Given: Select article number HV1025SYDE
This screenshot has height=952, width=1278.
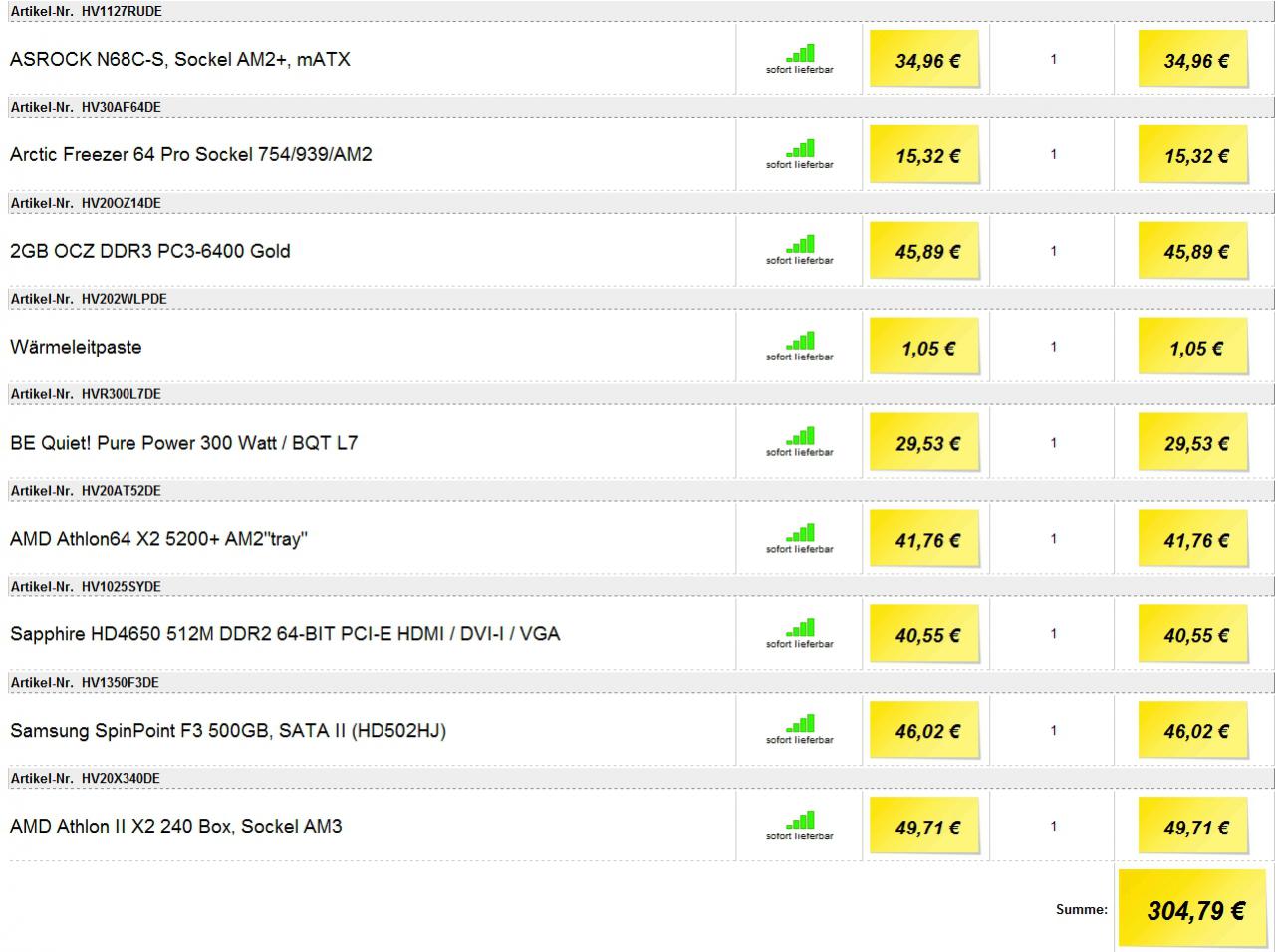Looking at the screenshot, I should point(122,587).
